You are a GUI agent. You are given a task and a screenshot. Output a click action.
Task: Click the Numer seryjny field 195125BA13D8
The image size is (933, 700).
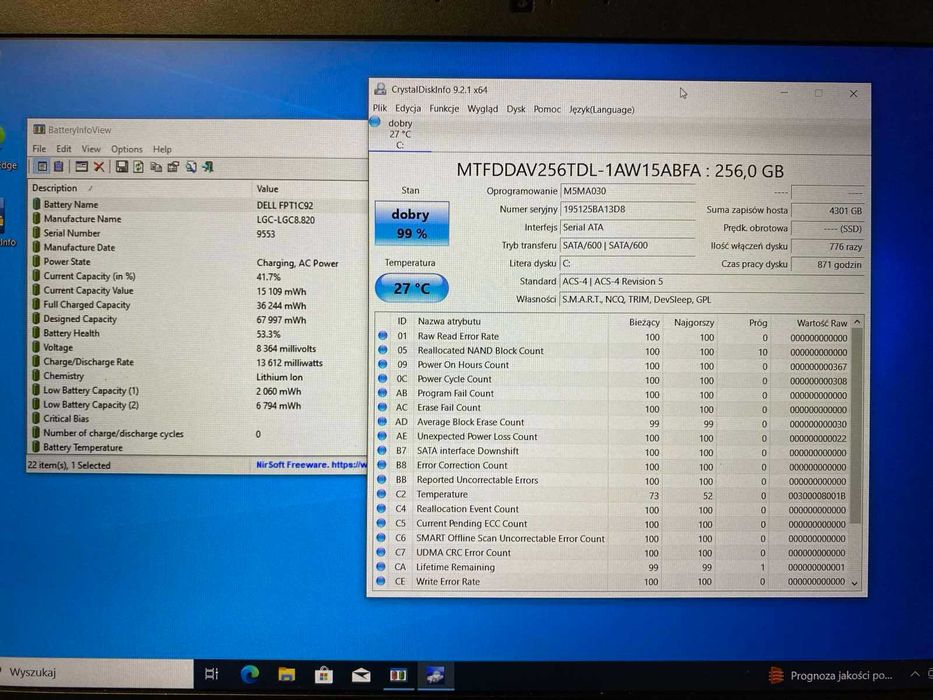(x=628, y=209)
